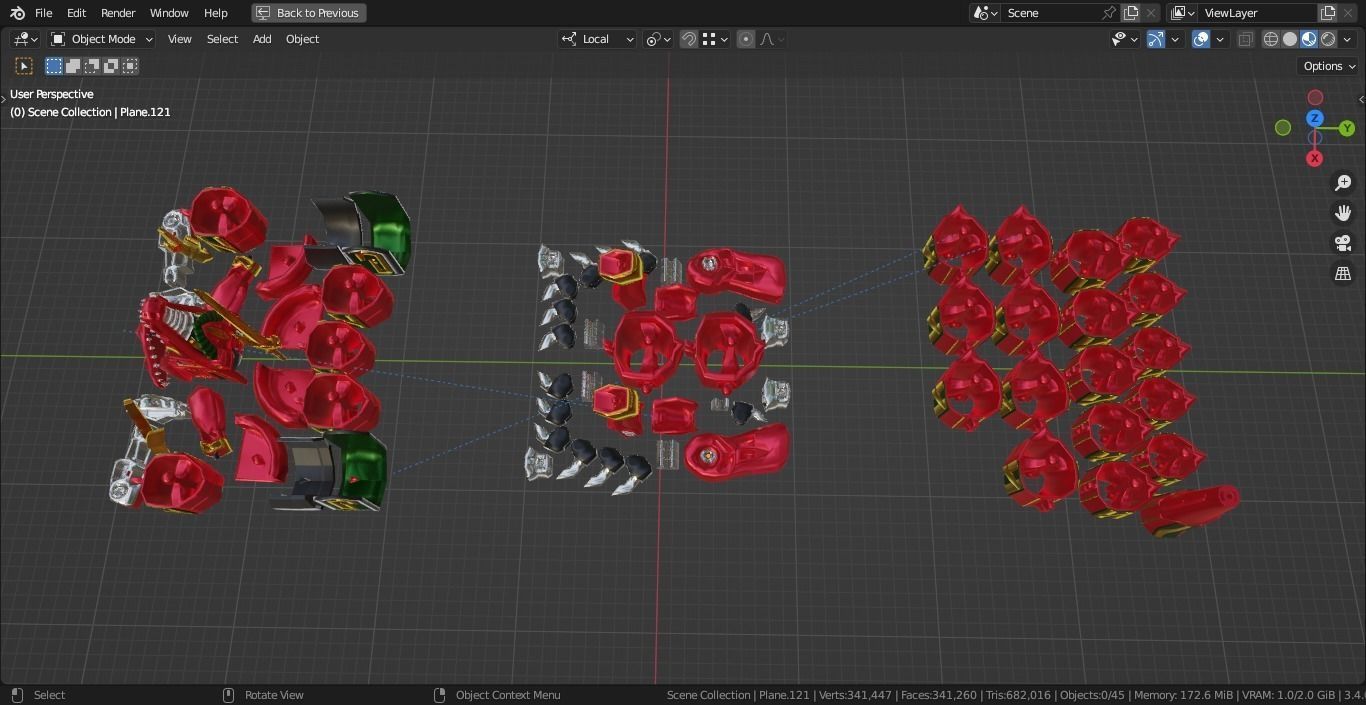Click the Z axis on navigation gizmo
1366x705 pixels.
coord(1315,118)
